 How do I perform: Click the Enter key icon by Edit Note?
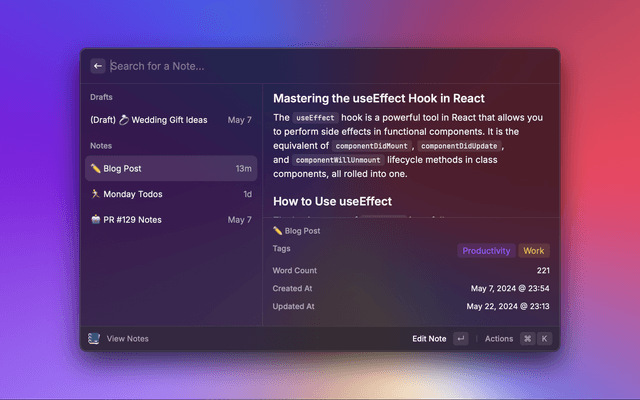click(460, 339)
